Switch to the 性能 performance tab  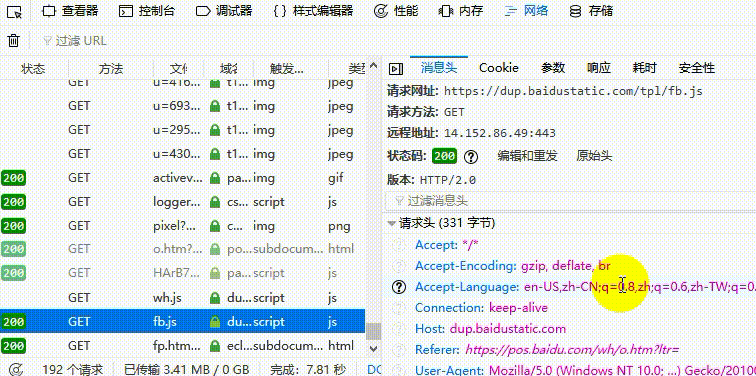point(396,11)
